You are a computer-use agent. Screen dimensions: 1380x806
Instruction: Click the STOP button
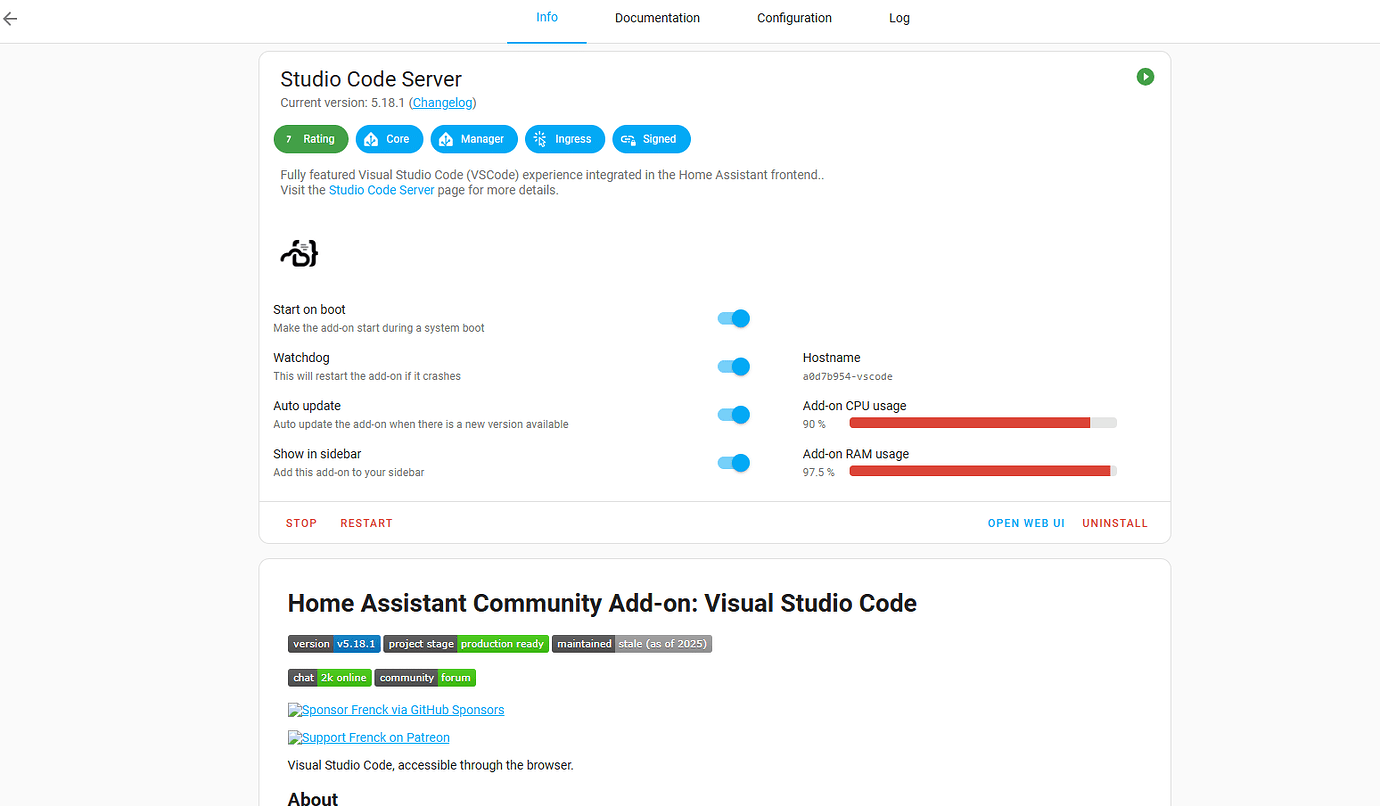click(301, 523)
